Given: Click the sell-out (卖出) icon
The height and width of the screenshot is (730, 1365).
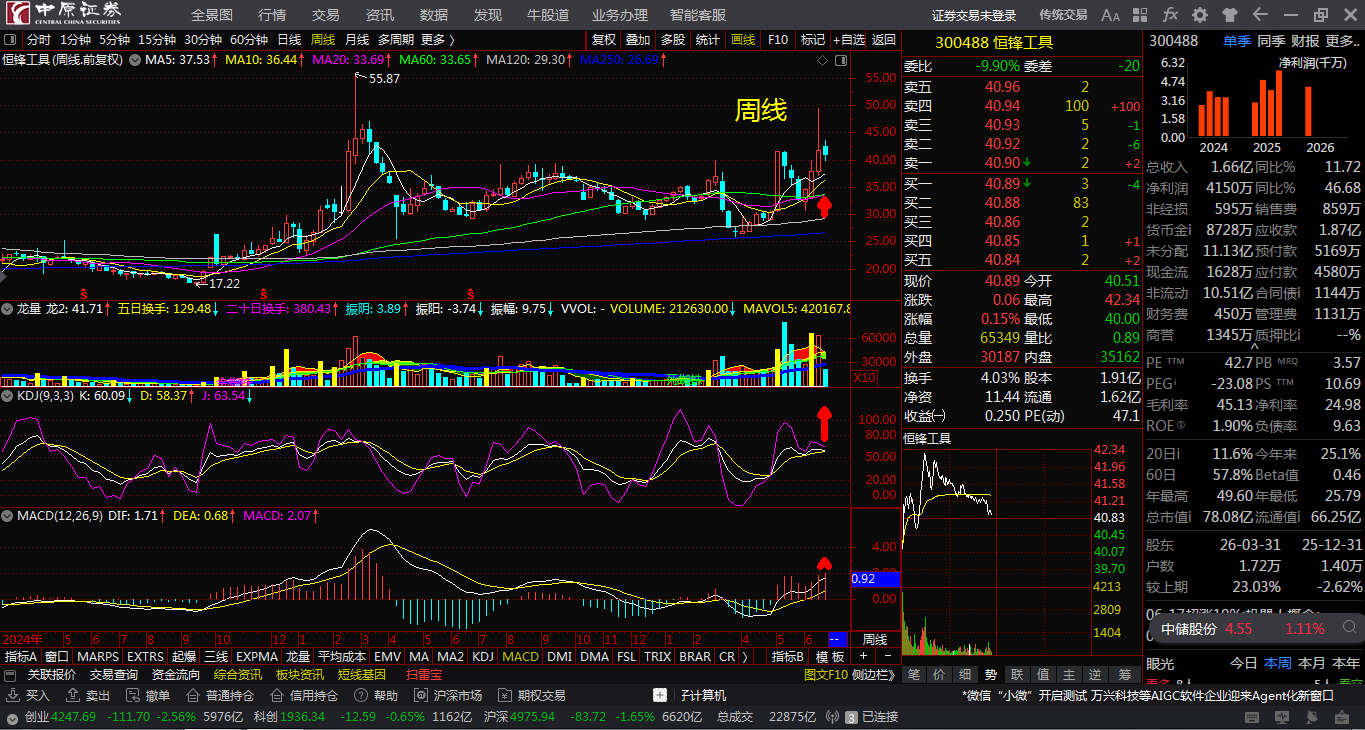Looking at the screenshot, I should coord(72,696).
